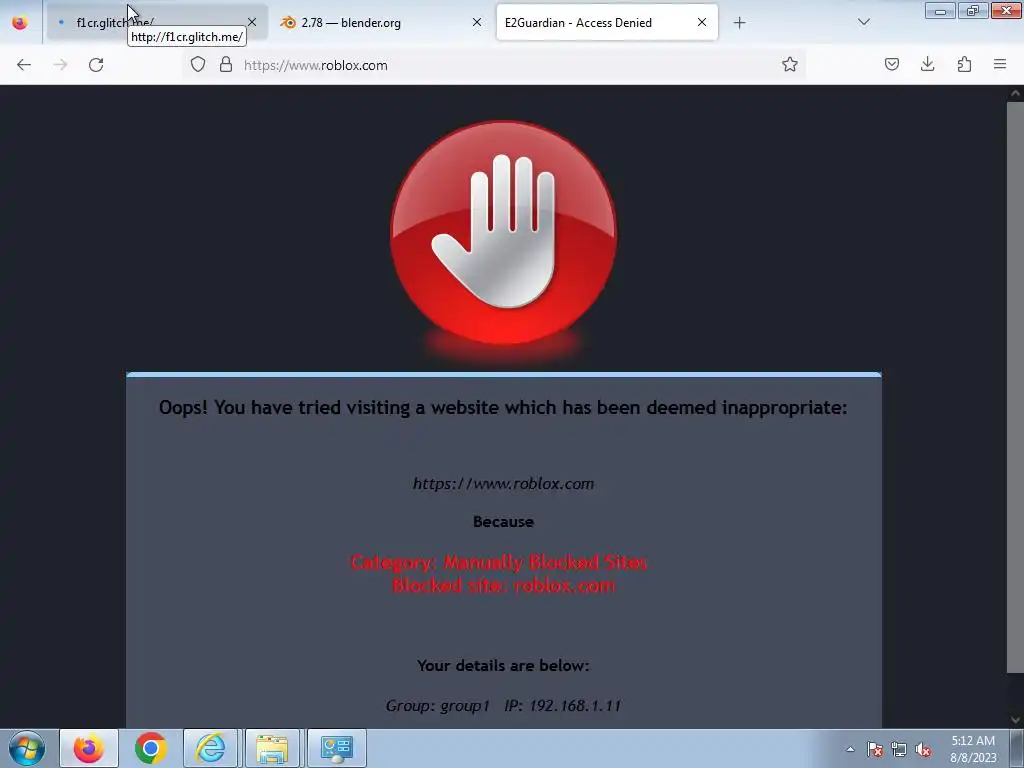The image size is (1024, 768).
Task: Launch Chrome from the taskbar
Action: 150,748
